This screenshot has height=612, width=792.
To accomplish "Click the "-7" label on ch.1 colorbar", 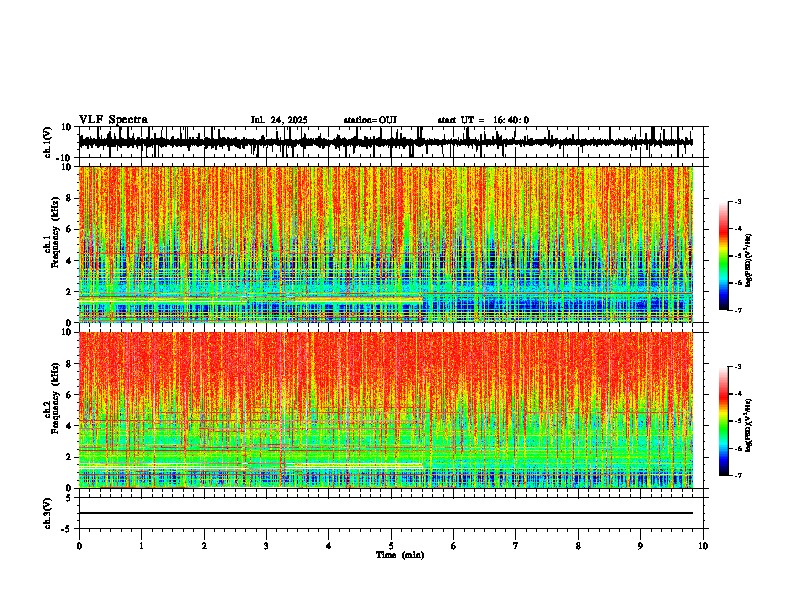I will click(x=737, y=310).
